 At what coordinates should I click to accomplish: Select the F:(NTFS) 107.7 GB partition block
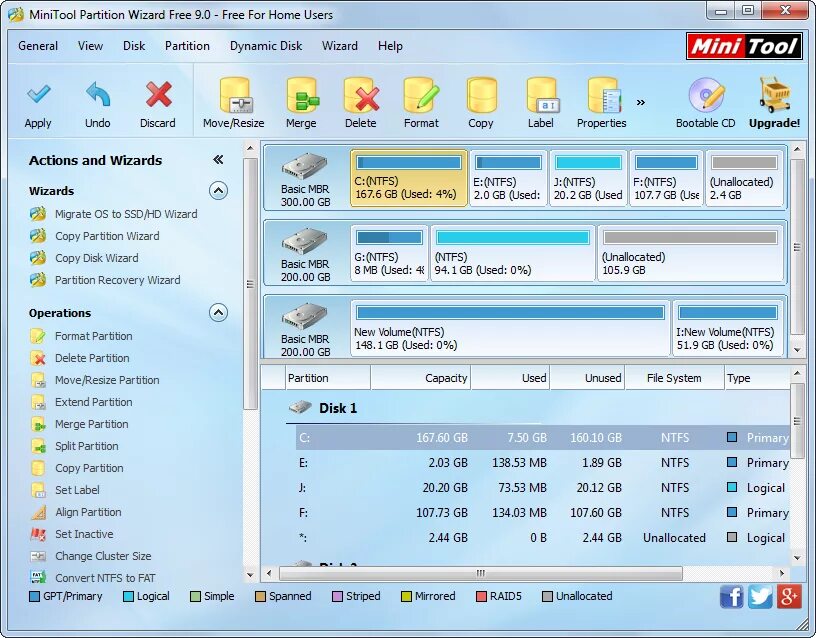click(x=666, y=178)
